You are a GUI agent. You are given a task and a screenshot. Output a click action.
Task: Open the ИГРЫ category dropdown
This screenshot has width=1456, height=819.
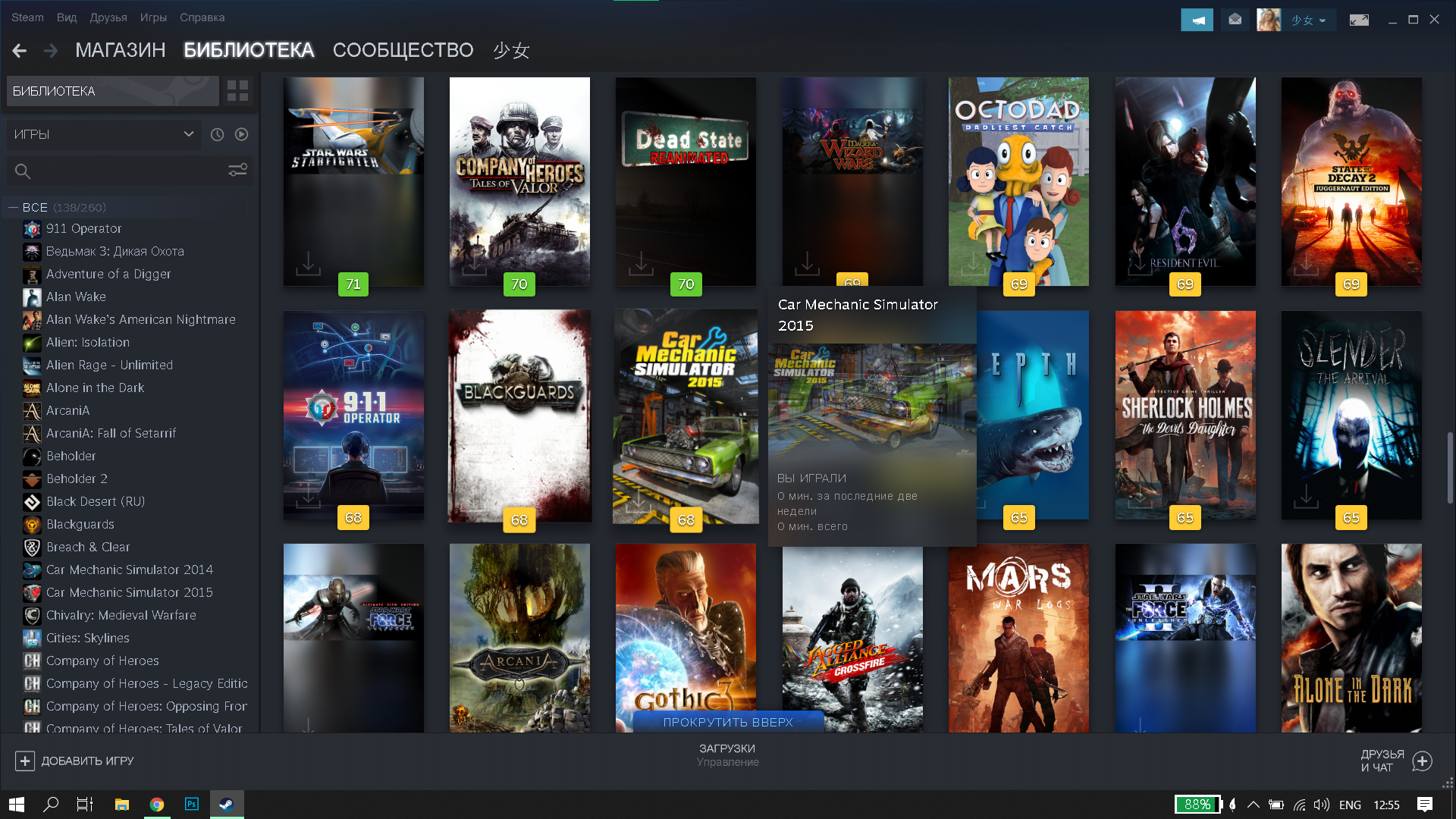[x=105, y=134]
